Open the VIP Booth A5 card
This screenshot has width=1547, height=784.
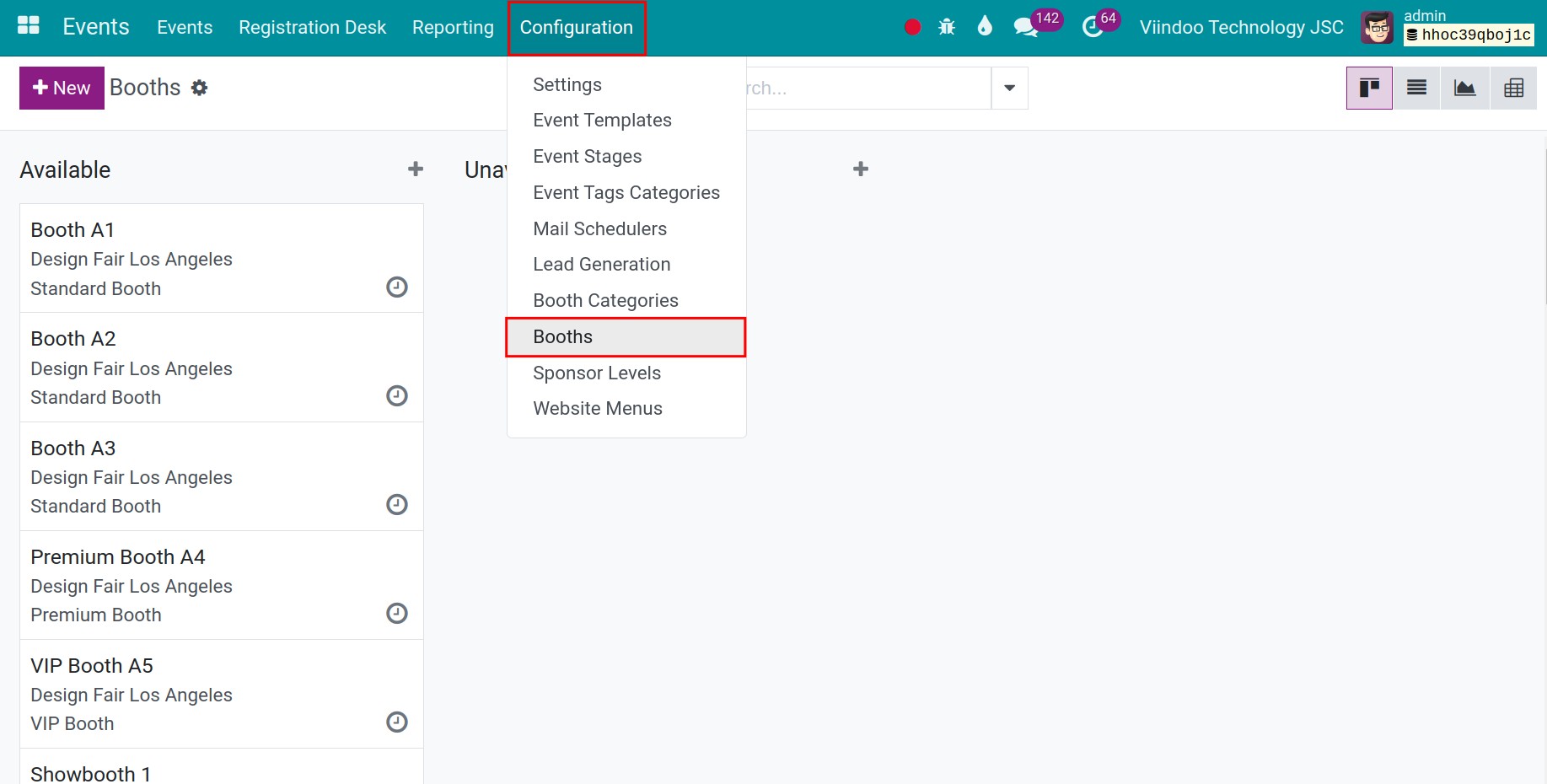222,694
